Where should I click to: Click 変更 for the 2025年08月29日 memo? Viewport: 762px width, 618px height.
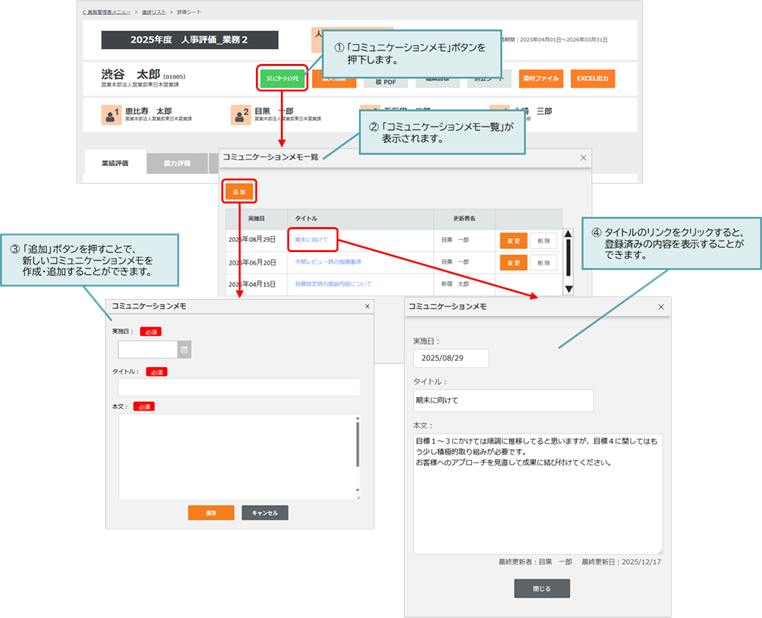(x=512, y=240)
